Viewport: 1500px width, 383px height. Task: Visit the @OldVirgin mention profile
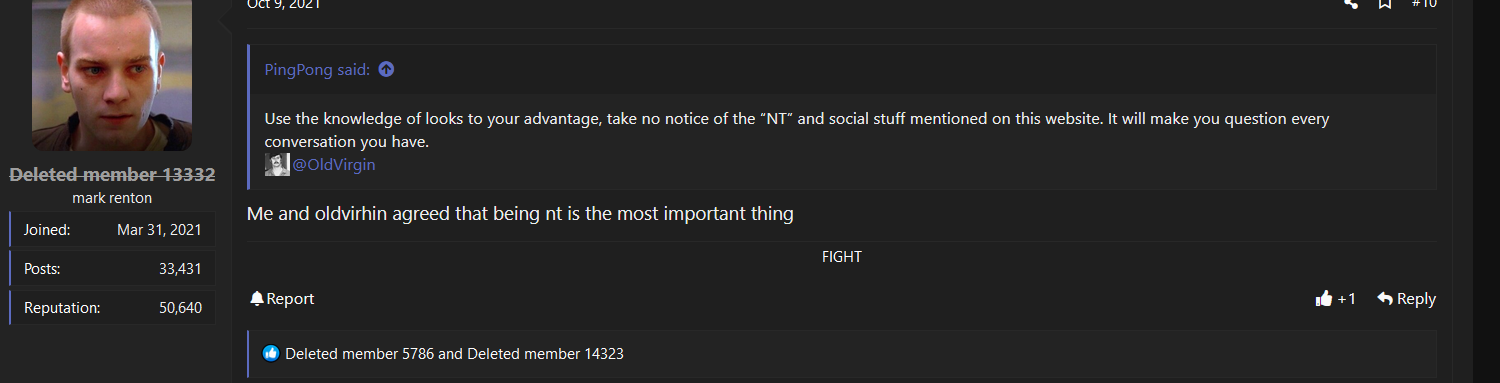coord(334,165)
